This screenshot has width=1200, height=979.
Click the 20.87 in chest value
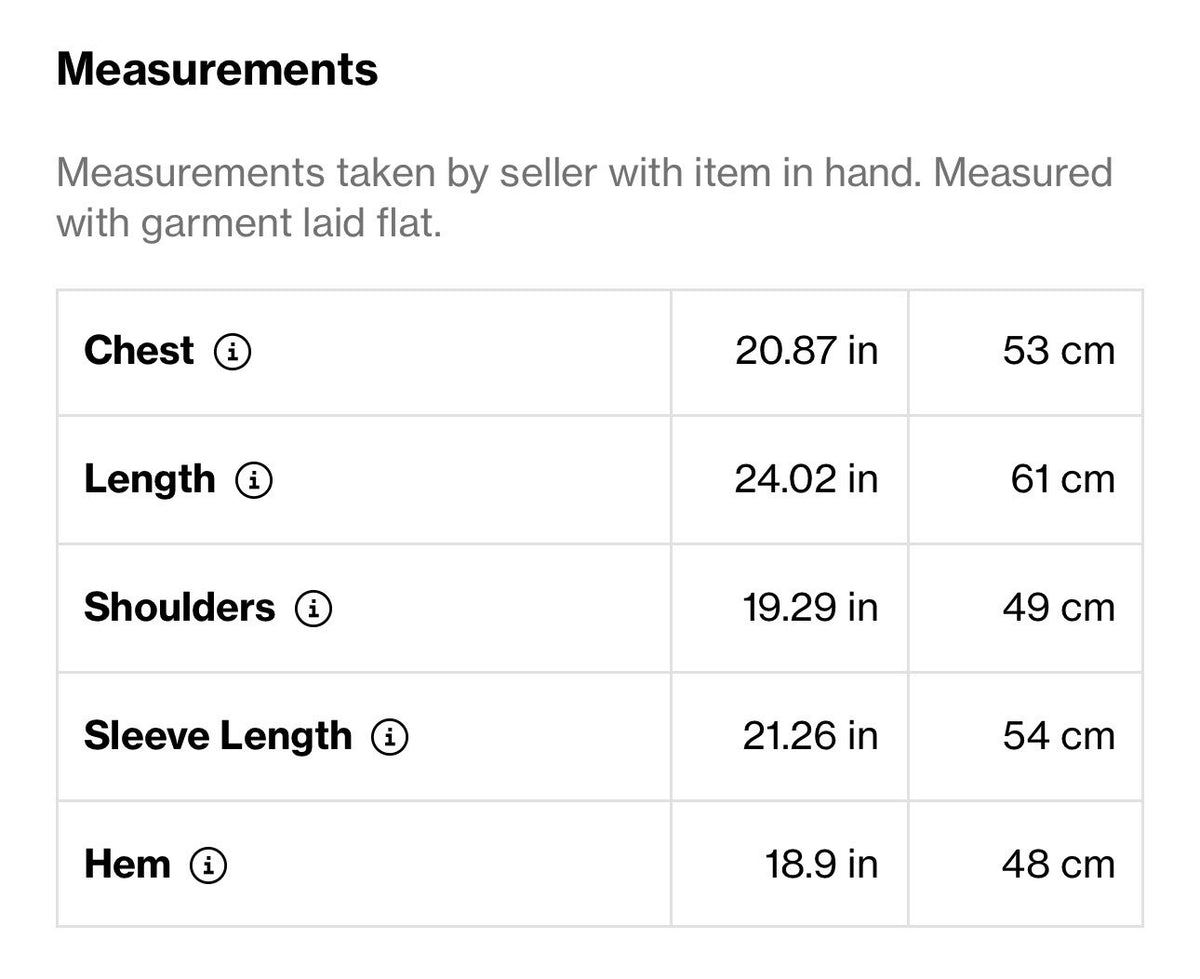click(806, 351)
